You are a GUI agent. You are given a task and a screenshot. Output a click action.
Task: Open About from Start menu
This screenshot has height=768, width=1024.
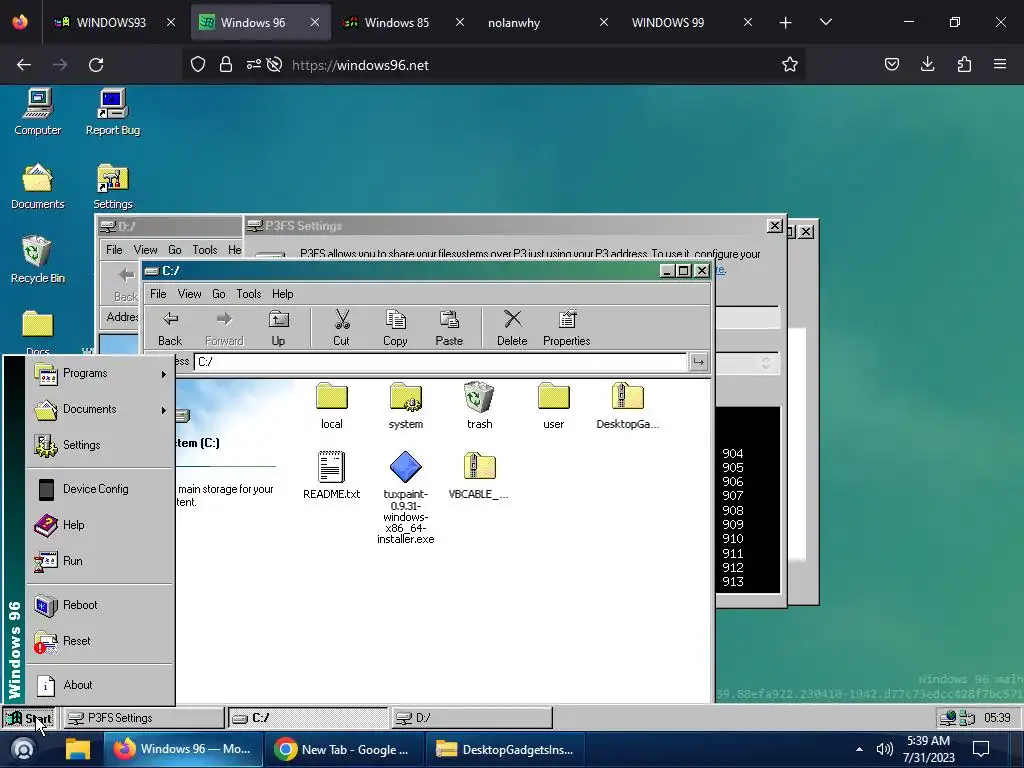[100, 685]
